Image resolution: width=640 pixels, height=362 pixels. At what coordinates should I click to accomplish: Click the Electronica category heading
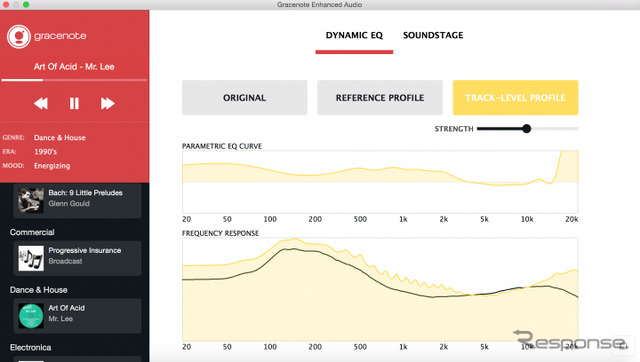pos(30,347)
